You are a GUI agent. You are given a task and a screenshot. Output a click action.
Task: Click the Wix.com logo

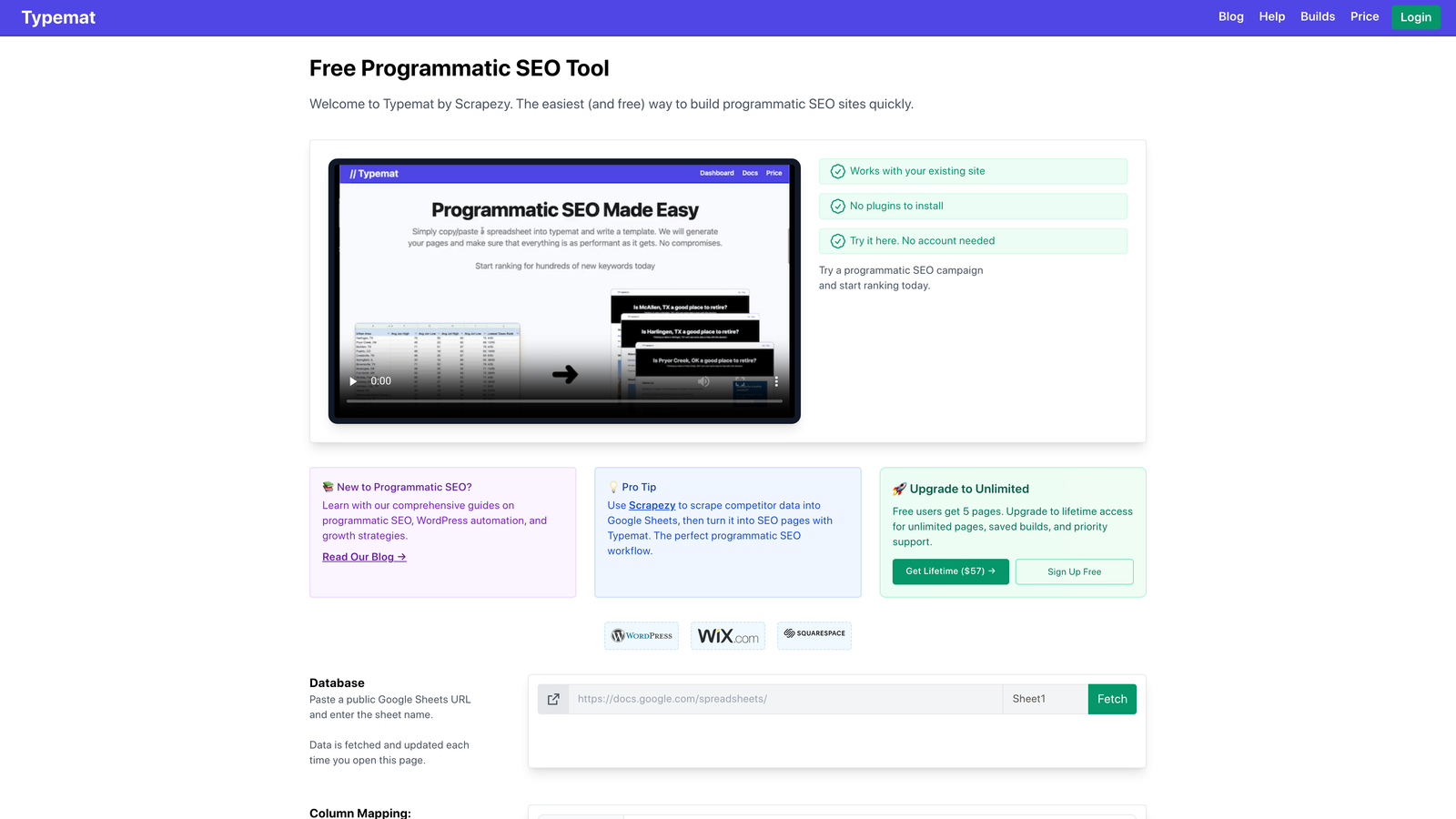coord(727,636)
